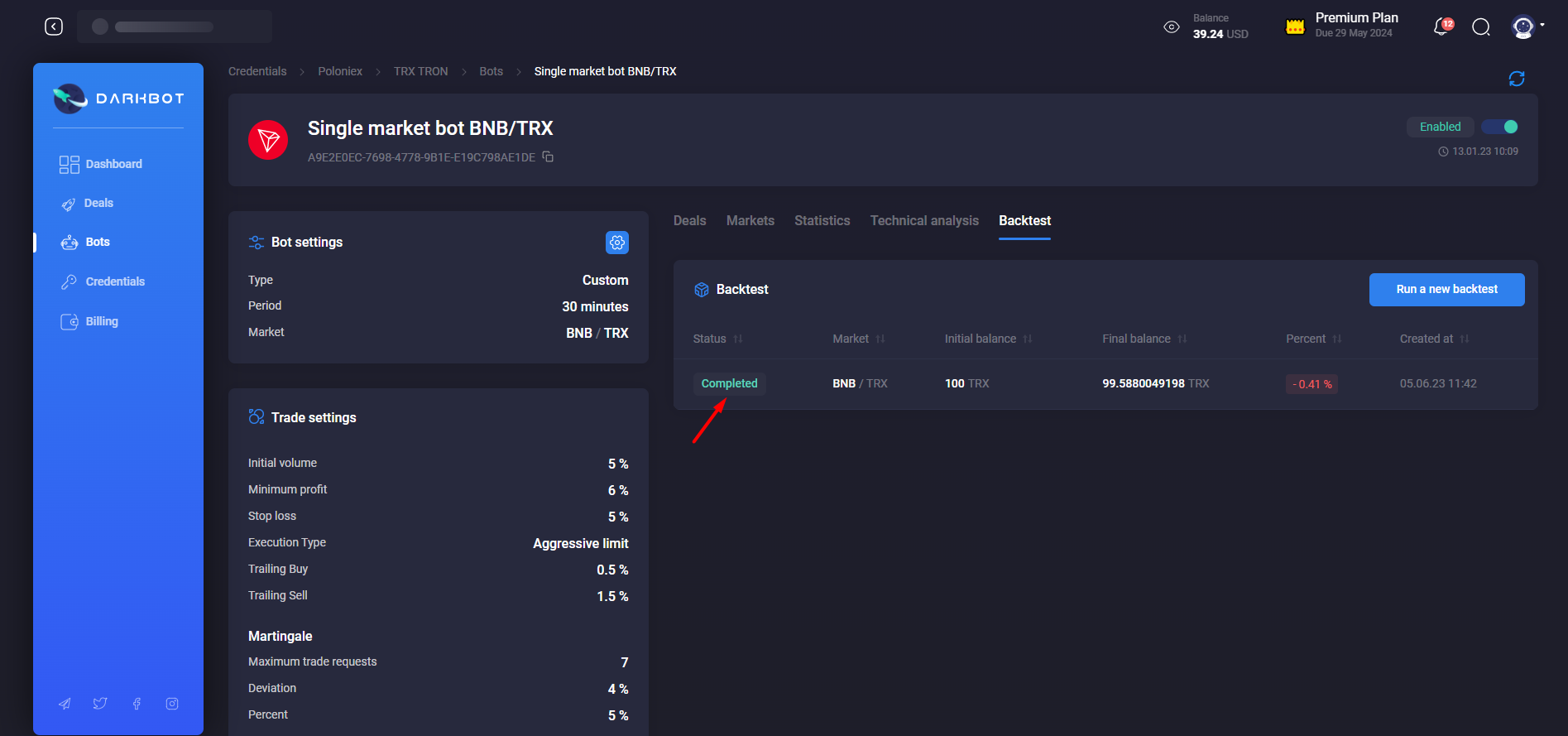Click the 99.5880049198 TRX final balance

point(1156,383)
